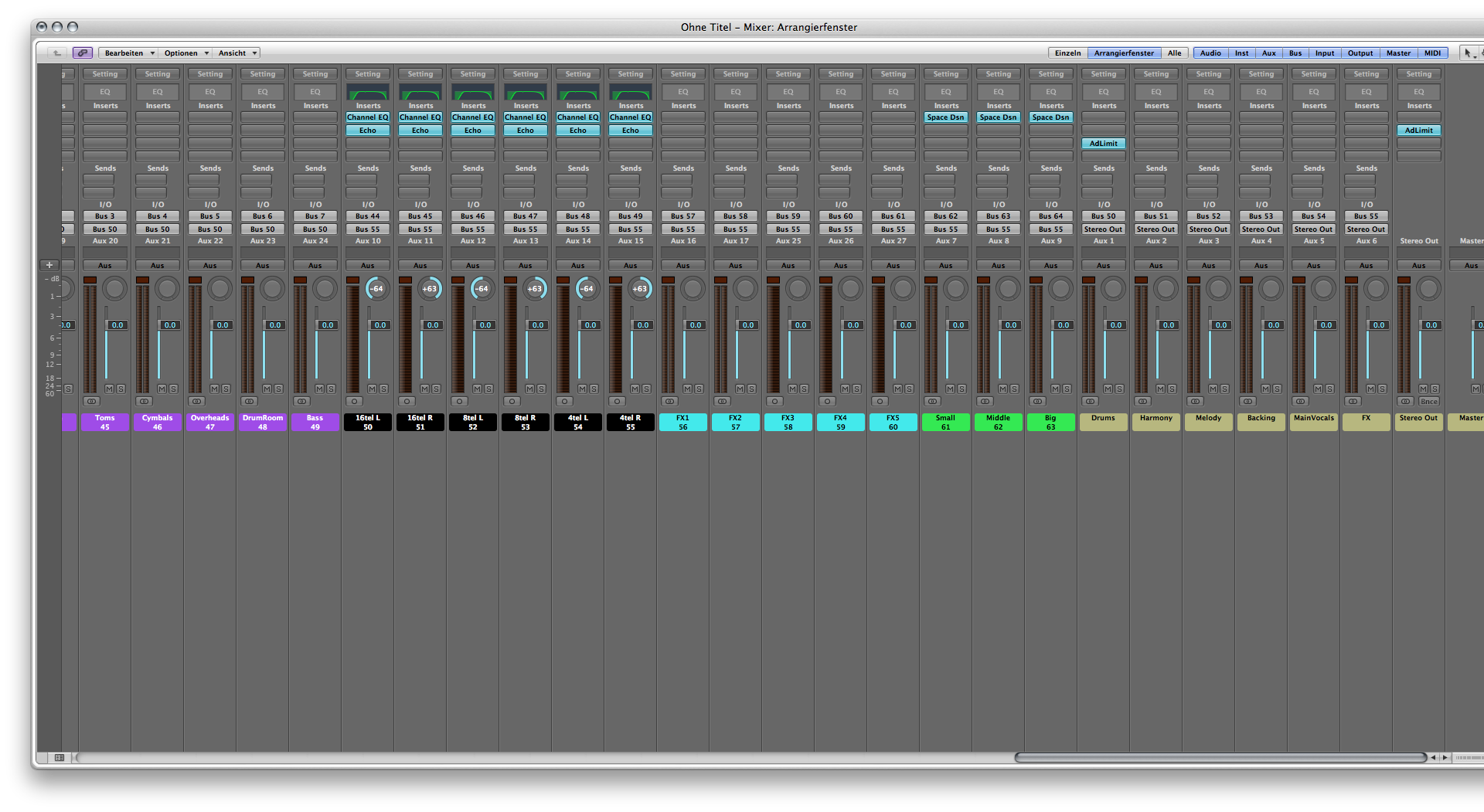Toggle the purple link button in toolbar
The height and width of the screenshot is (812, 1484).
pyautogui.click(x=83, y=53)
